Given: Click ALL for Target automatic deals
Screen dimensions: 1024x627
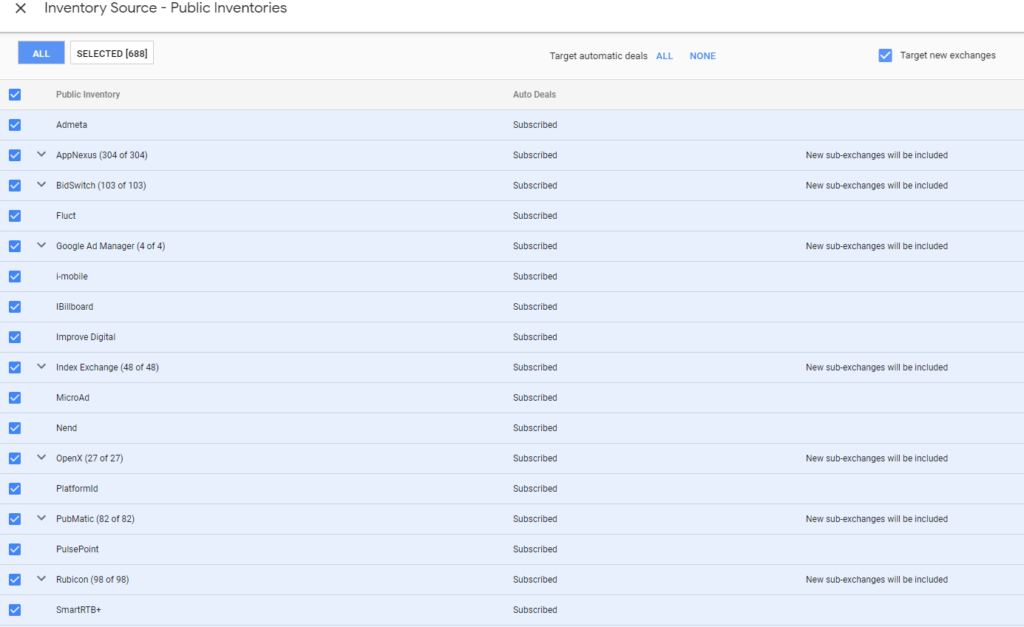Looking at the screenshot, I should 664,56.
